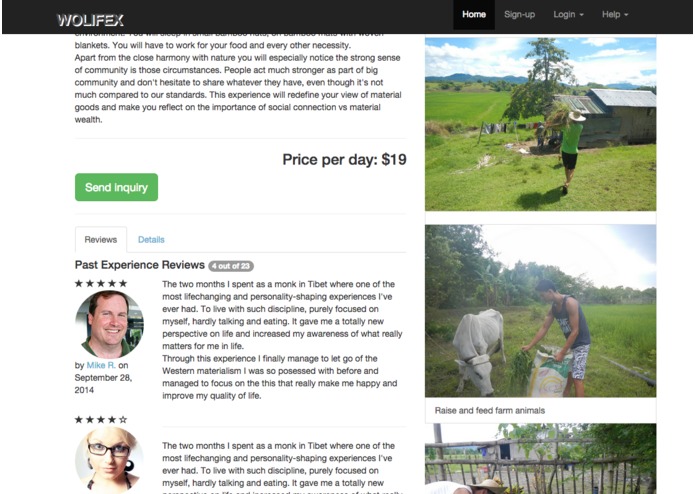The width and height of the screenshot is (695, 494).
Task: Open the photo of man feeding cow
Action: pos(540,311)
